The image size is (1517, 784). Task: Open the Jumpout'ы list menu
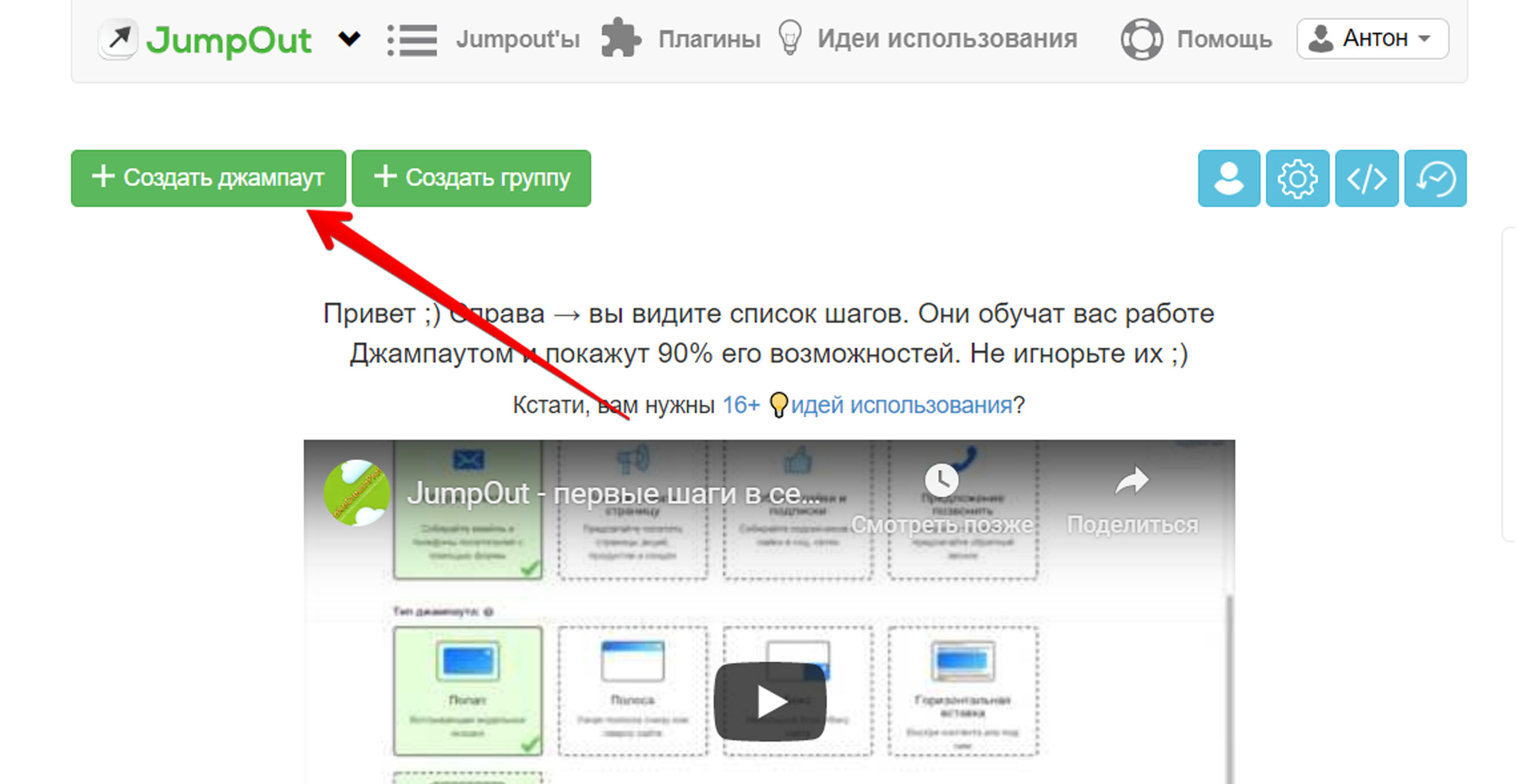click(518, 39)
